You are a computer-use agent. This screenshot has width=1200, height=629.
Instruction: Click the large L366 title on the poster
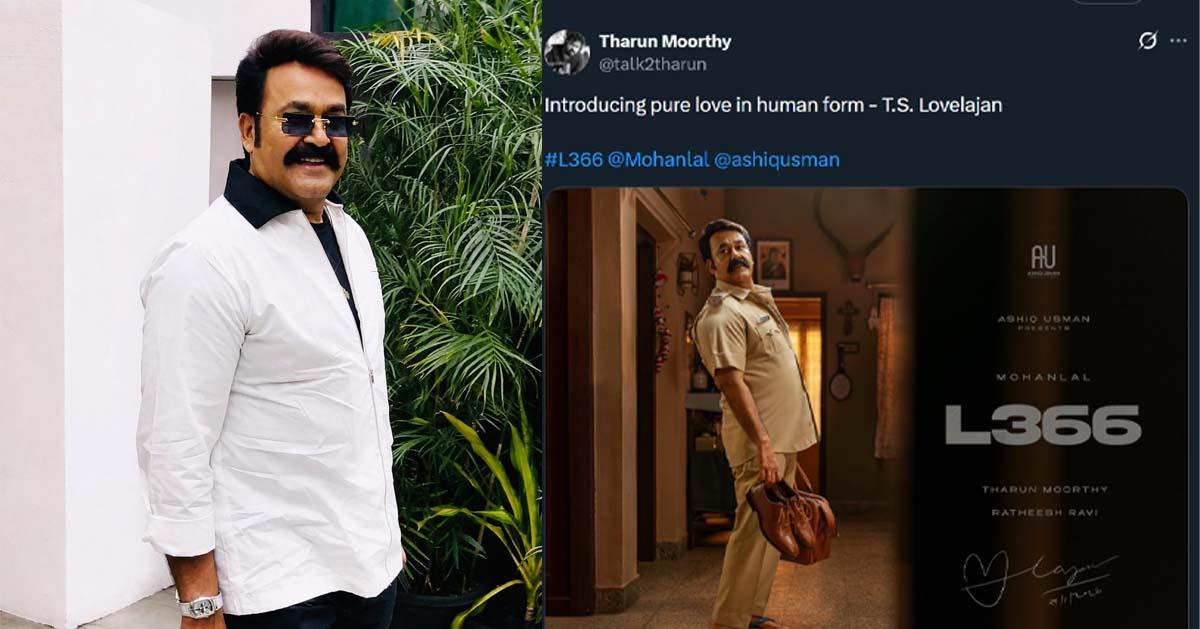[1043, 425]
